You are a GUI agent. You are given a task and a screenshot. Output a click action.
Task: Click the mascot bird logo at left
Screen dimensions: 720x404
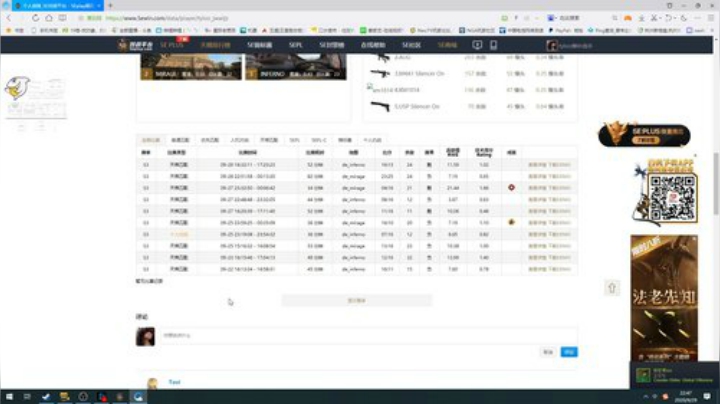pos(17,88)
